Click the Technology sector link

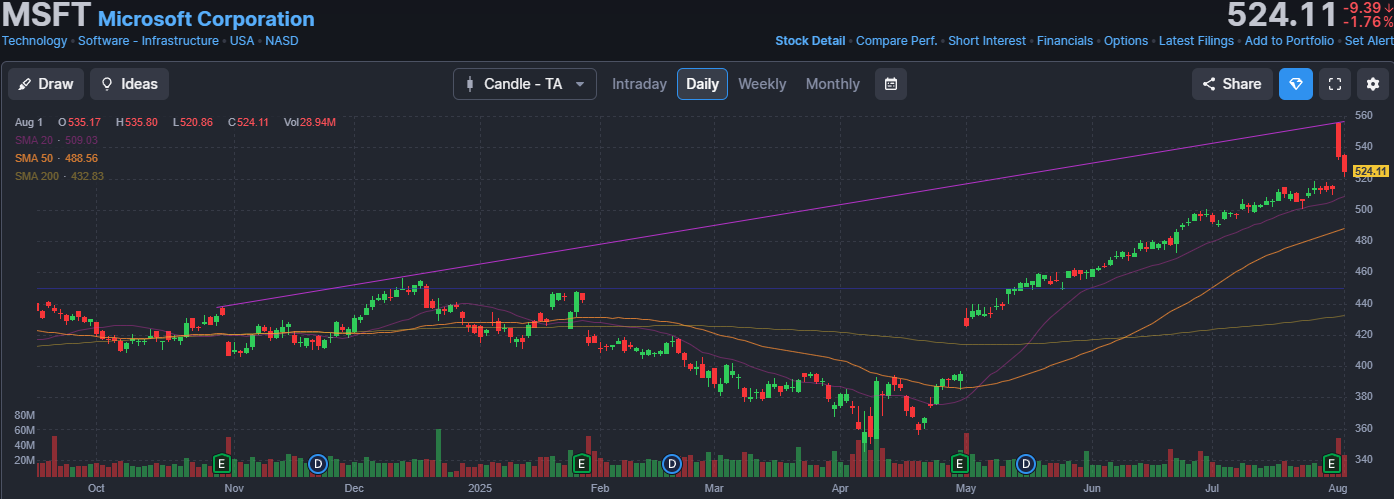[34, 41]
